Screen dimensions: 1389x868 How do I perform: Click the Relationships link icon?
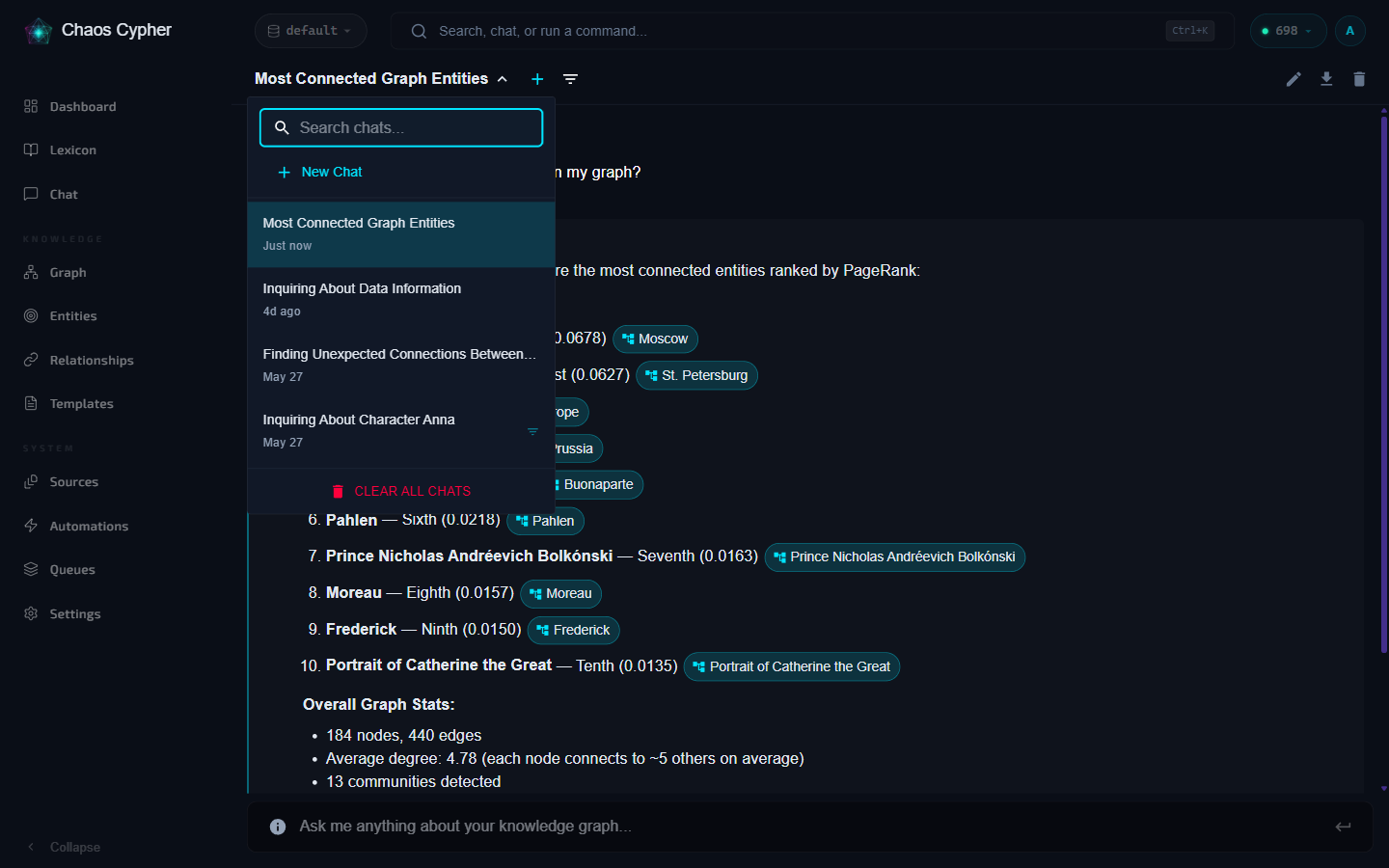(x=31, y=360)
